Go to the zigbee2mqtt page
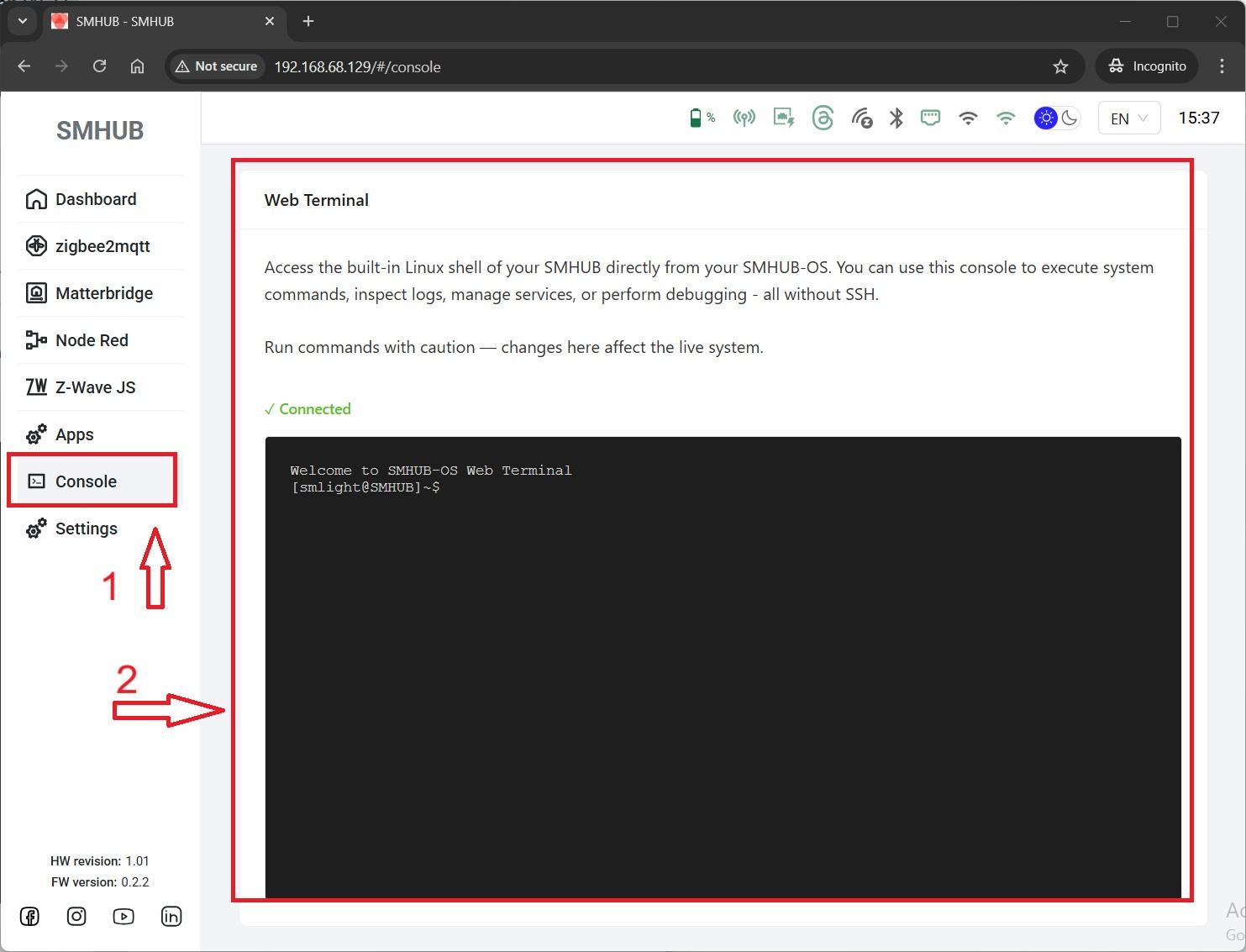 (x=102, y=246)
